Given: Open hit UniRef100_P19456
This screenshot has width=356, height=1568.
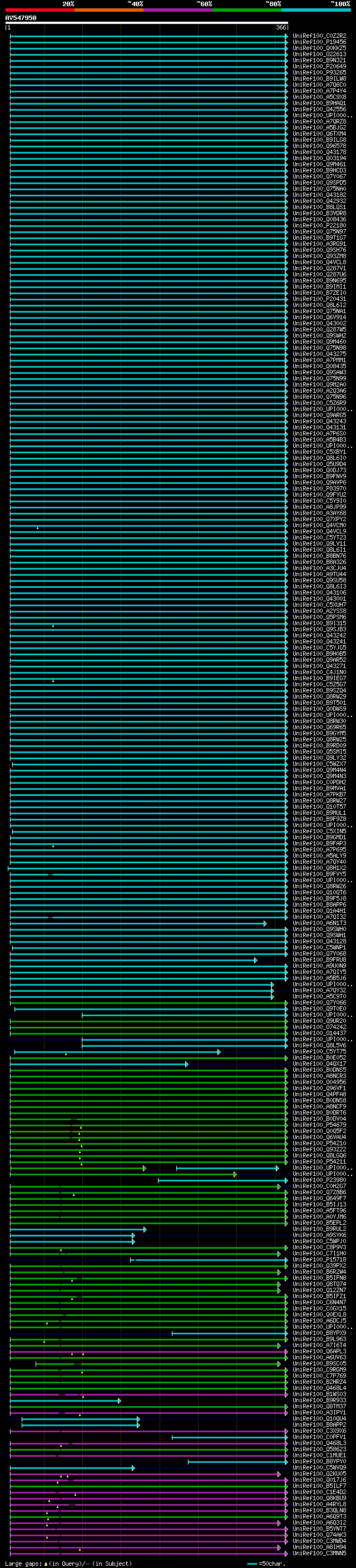Looking at the screenshot, I should coord(319,42).
